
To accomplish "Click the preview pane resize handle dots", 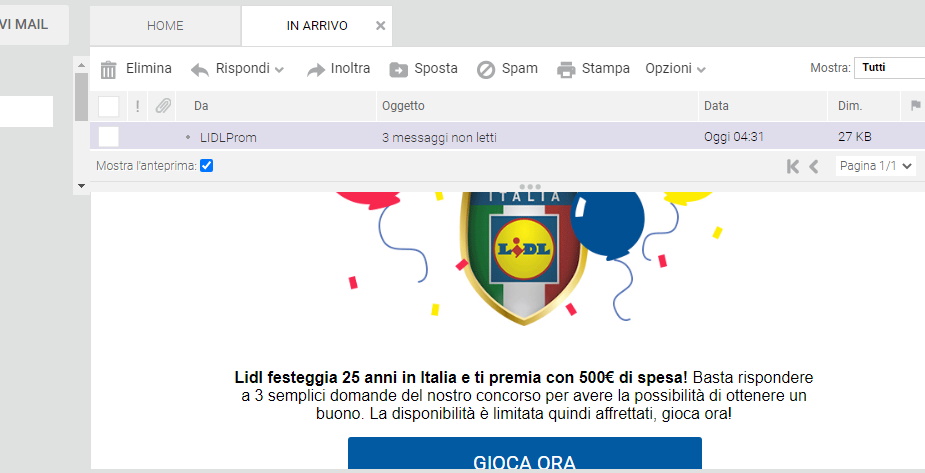I will click(530, 187).
